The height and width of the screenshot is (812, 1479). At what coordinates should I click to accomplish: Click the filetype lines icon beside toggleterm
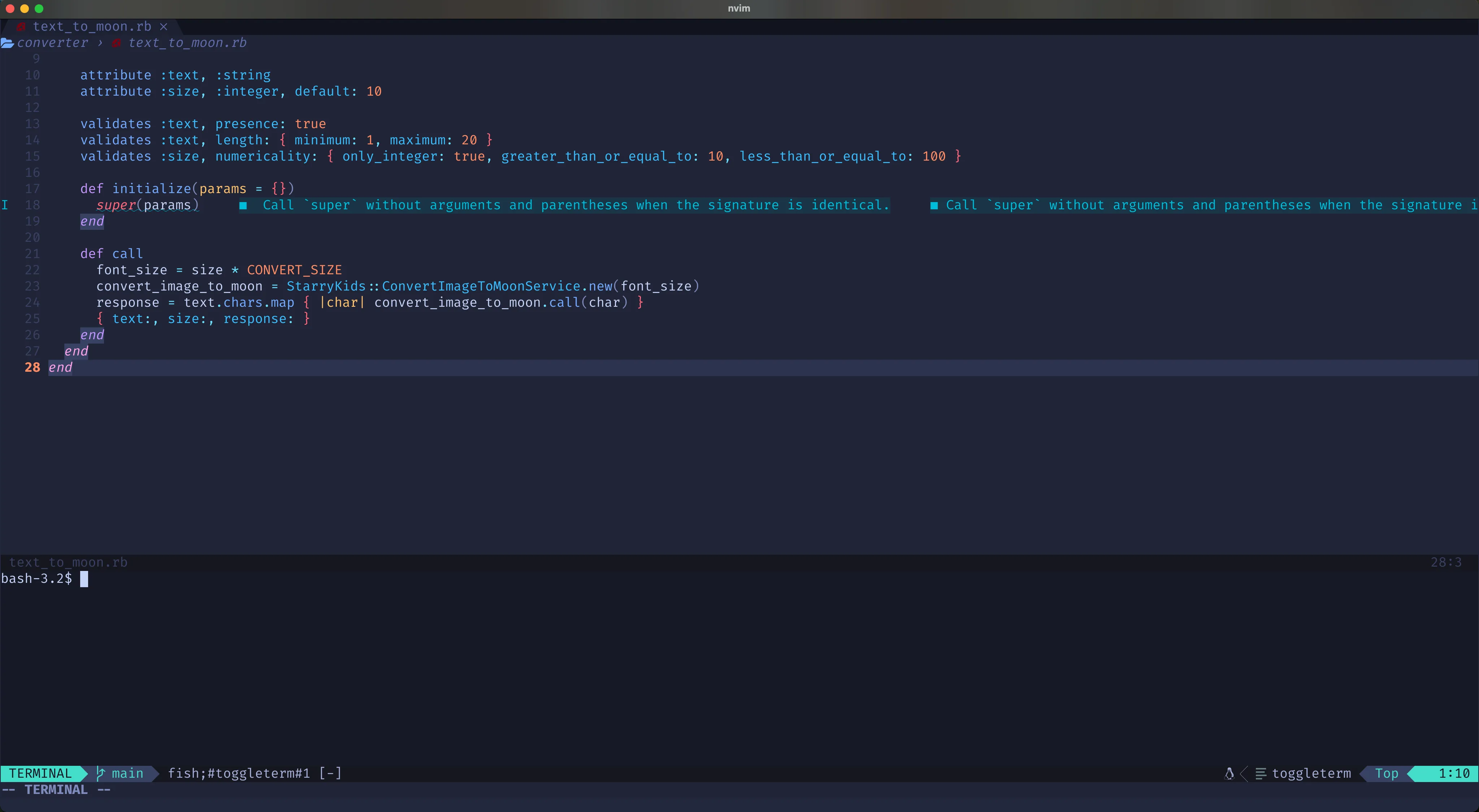point(1261,773)
